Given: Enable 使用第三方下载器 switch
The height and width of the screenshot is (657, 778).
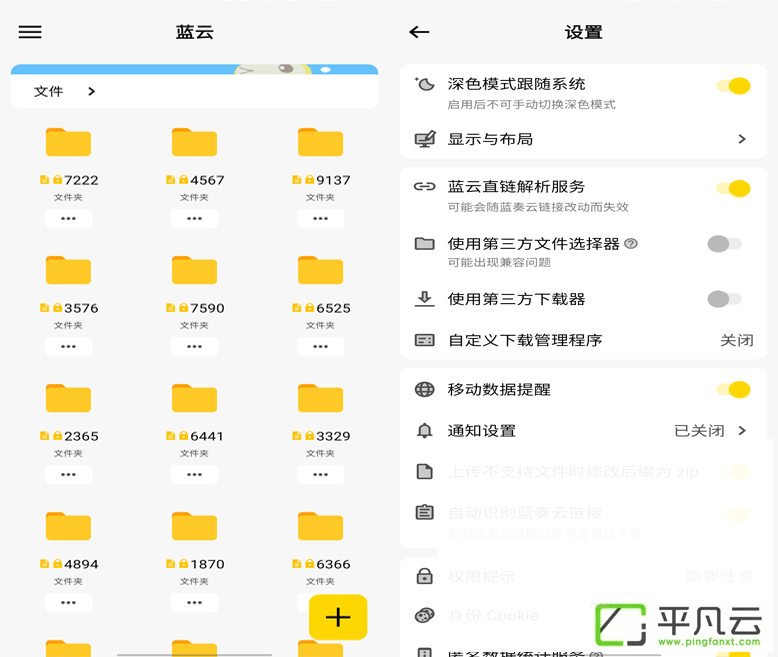Looking at the screenshot, I should tap(725, 299).
